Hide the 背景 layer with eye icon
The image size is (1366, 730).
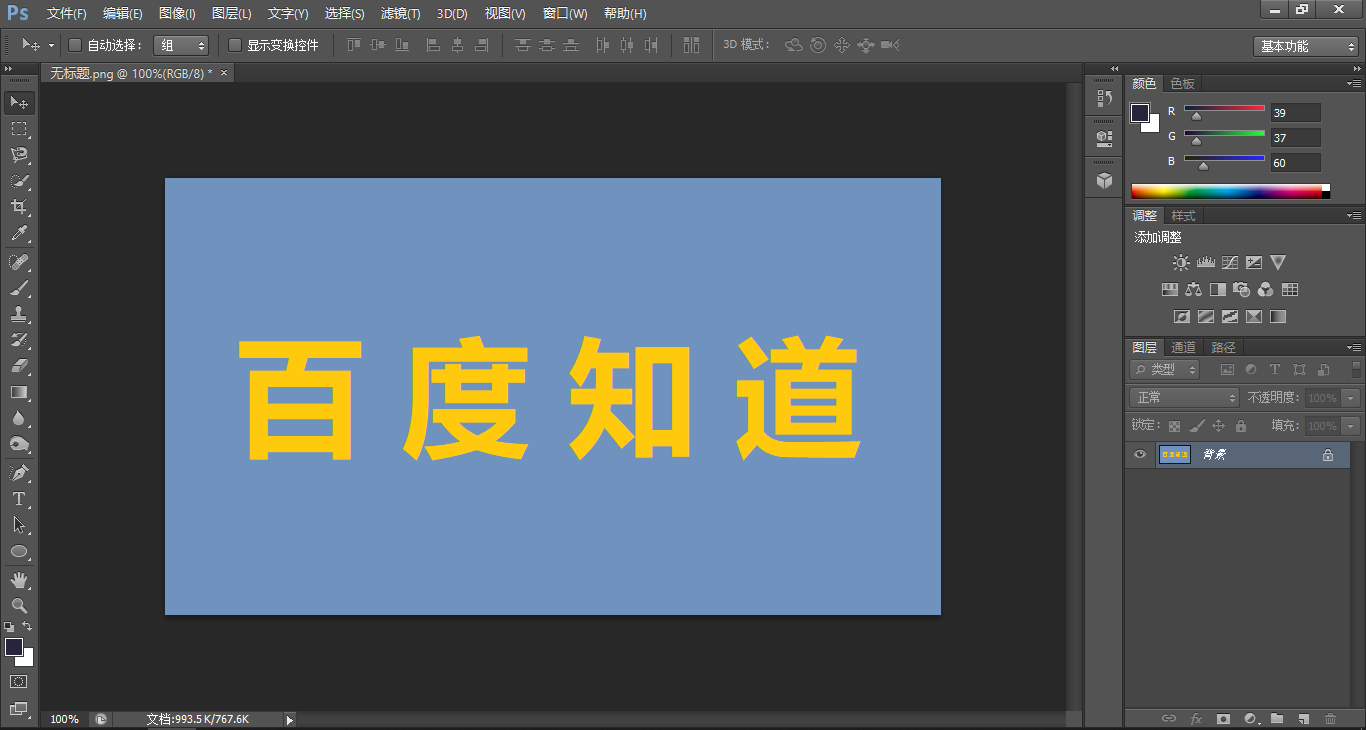click(x=1139, y=455)
